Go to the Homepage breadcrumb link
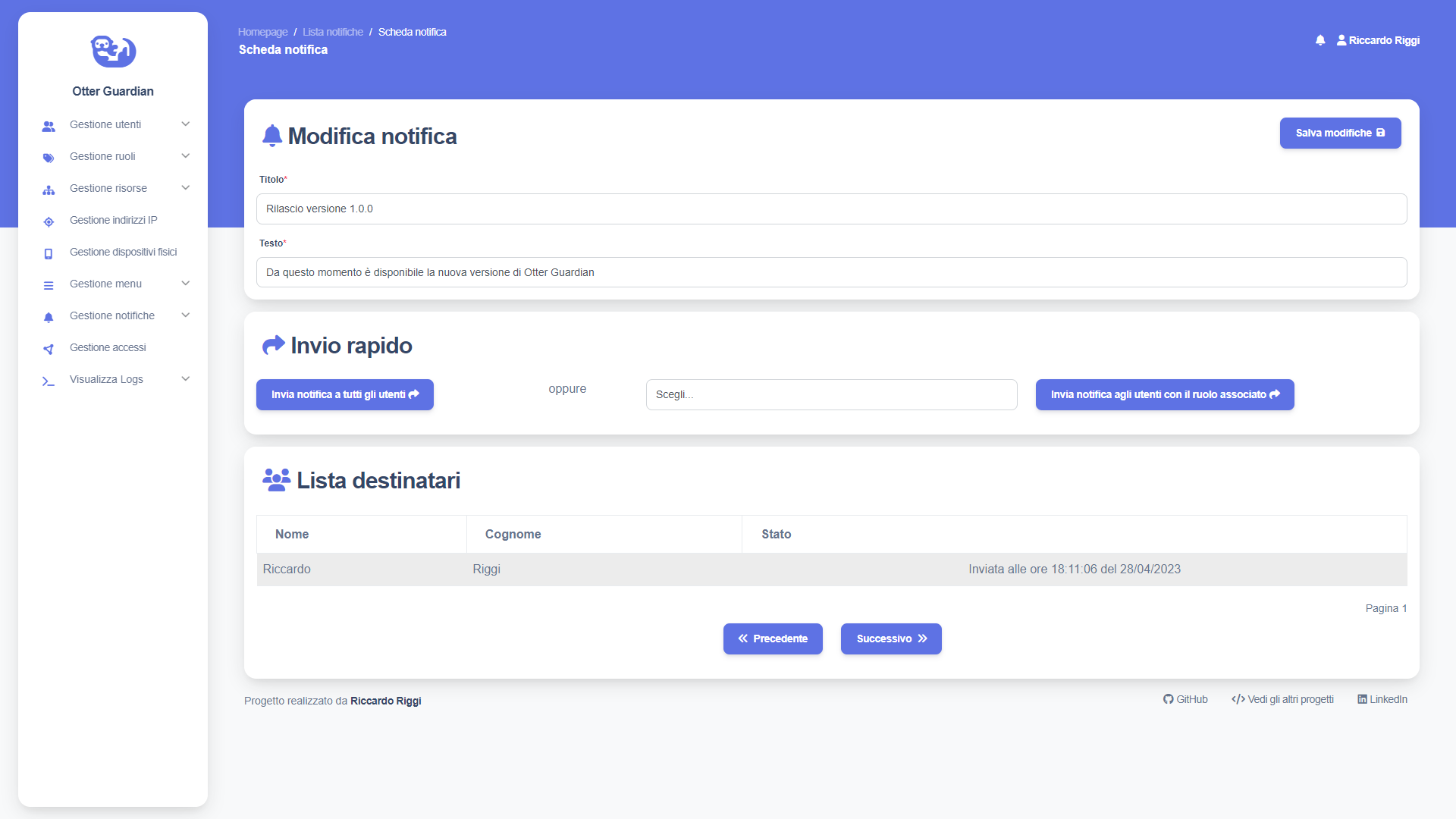The width and height of the screenshot is (1456, 819). tap(262, 32)
